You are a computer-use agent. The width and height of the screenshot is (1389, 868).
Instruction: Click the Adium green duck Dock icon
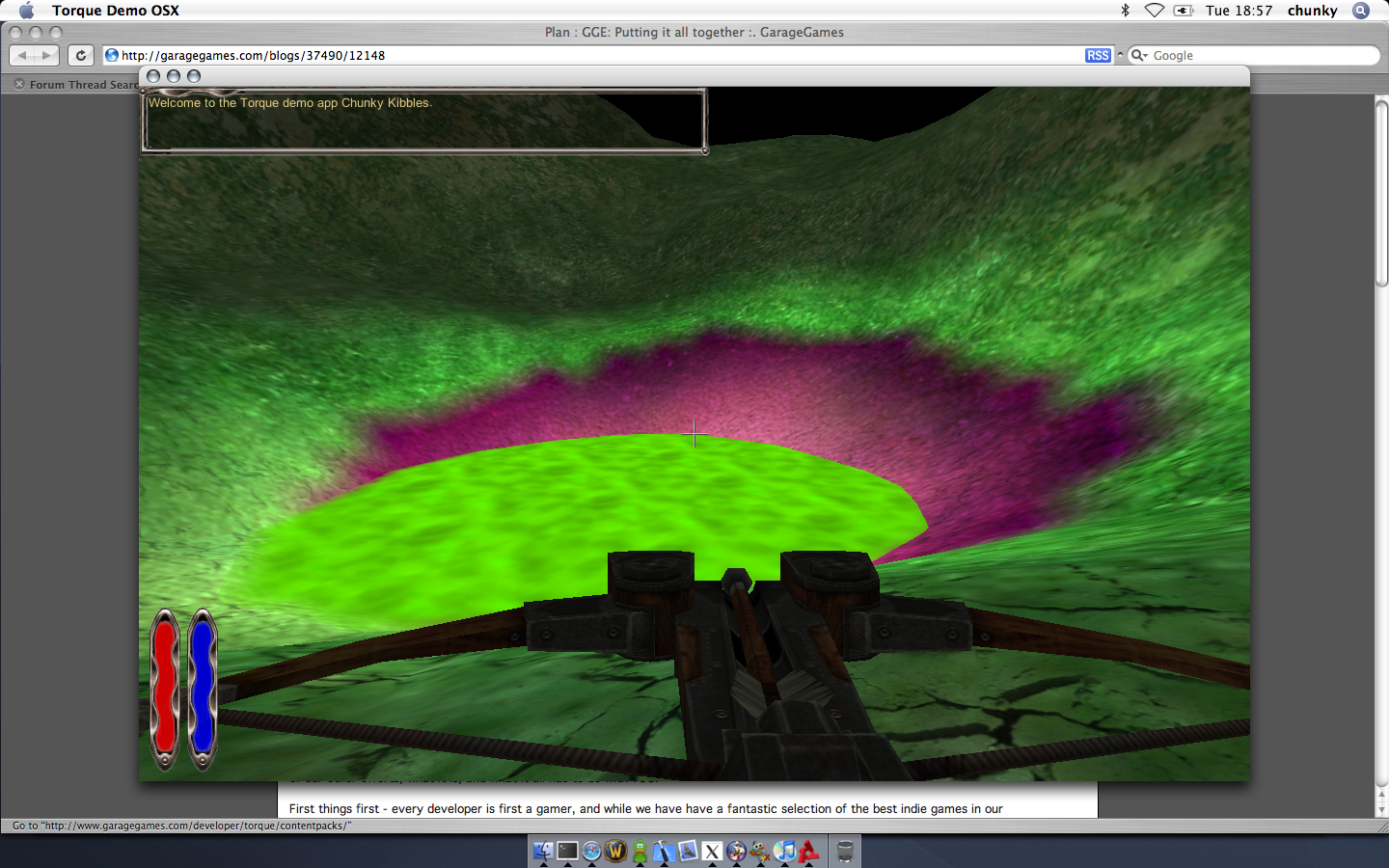[x=640, y=851]
